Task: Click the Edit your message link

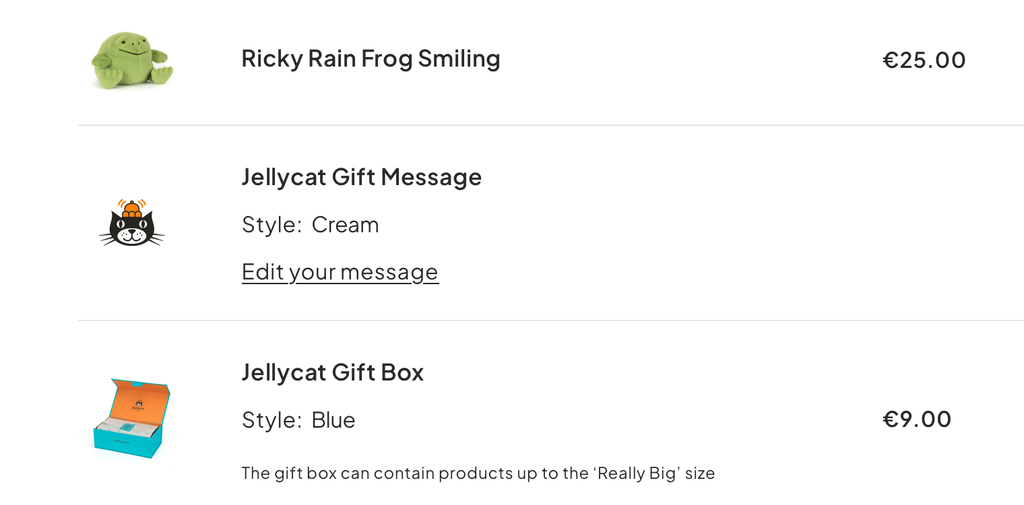Action: click(340, 272)
